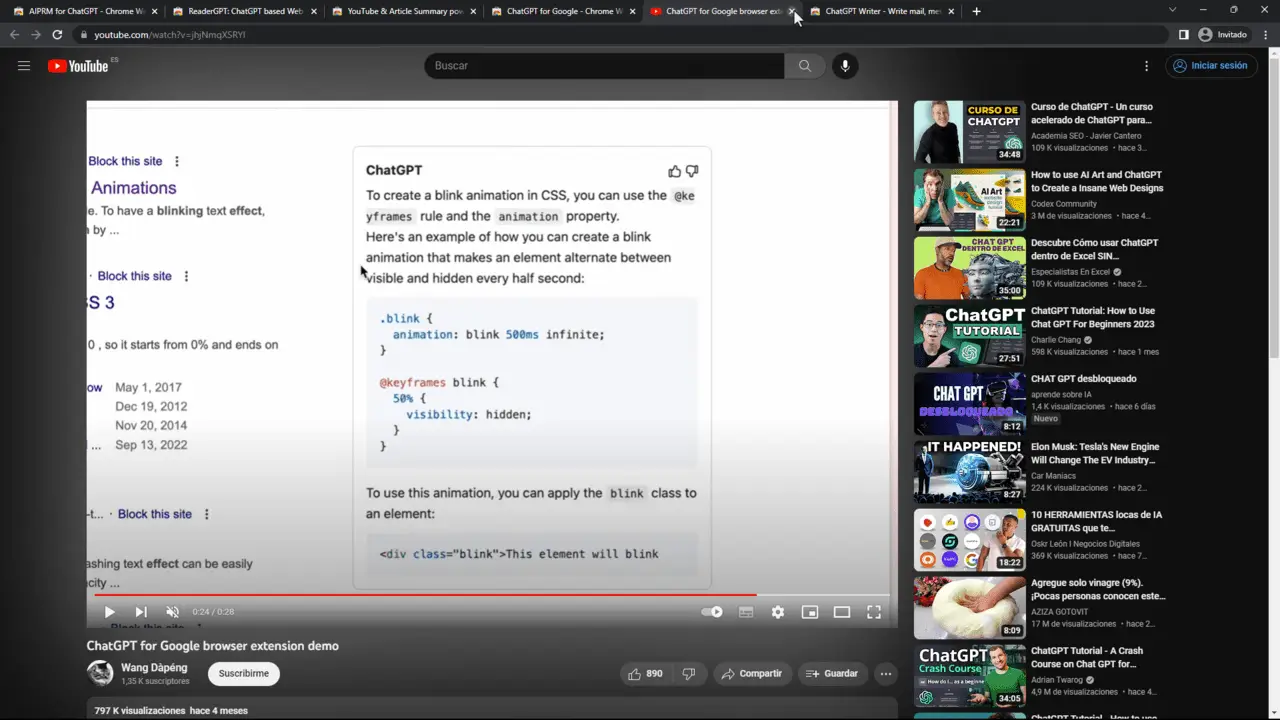Open player settings gear

point(778,612)
